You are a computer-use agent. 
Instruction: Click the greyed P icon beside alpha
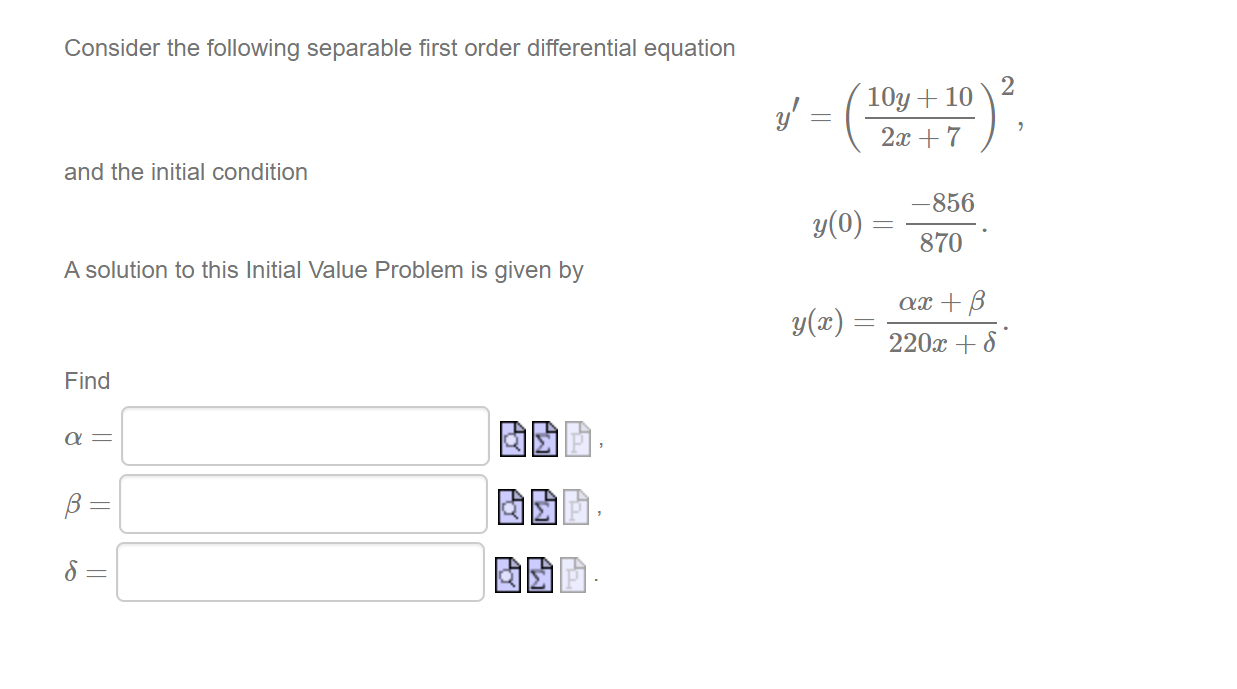[x=576, y=437]
